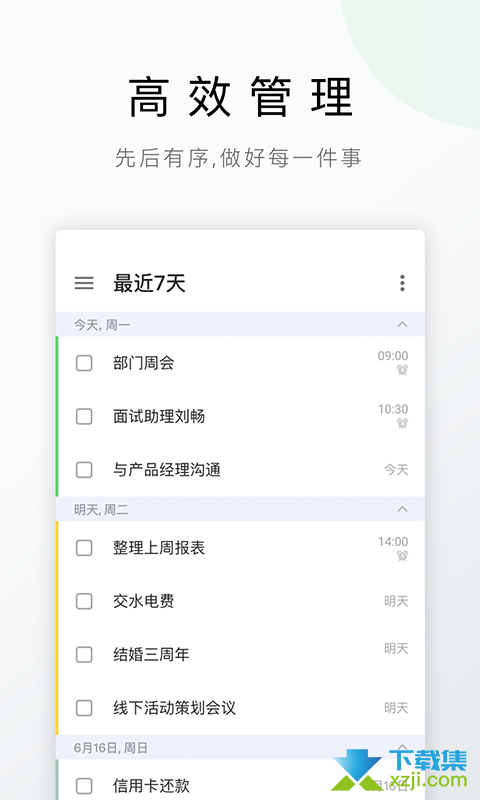Open the 线下活动策划会议 task
Viewport: 480px width, 800px height.
[x=240, y=708]
